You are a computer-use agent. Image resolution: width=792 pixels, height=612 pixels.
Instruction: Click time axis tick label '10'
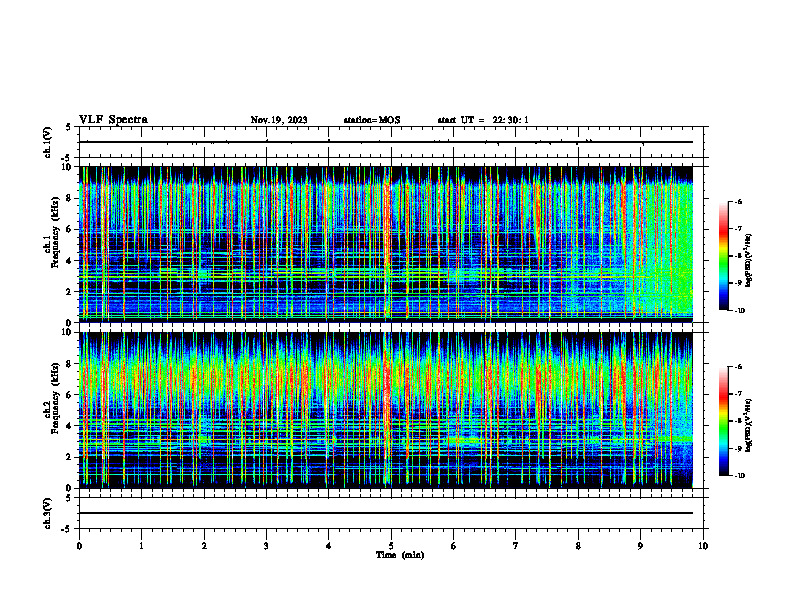(x=703, y=546)
